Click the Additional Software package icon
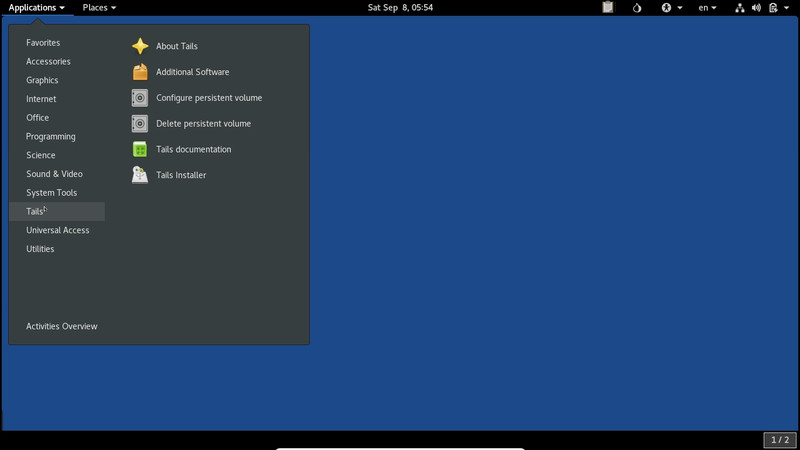Viewport: 800px width, 450px height. [140, 72]
